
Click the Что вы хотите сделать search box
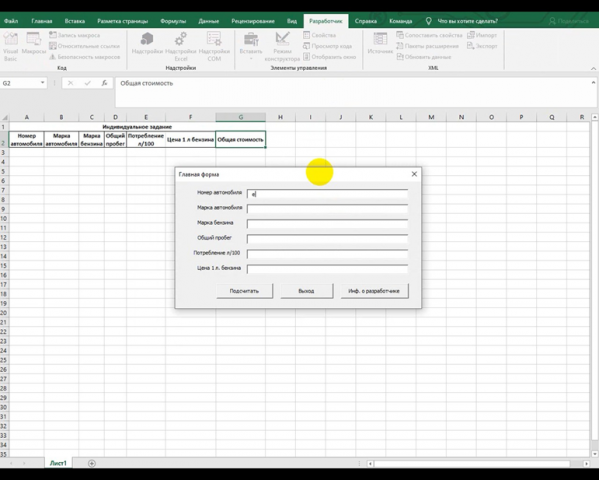462,21
